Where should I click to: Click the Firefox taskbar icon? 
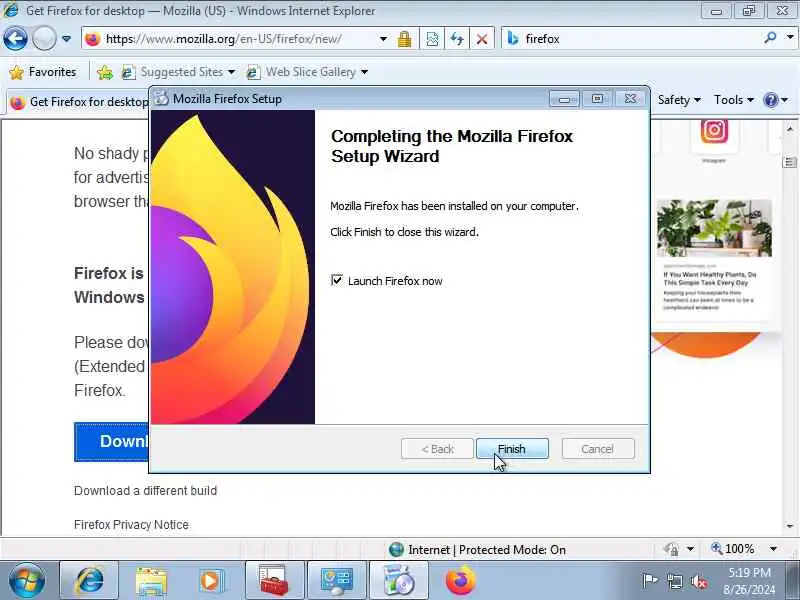point(461,581)
